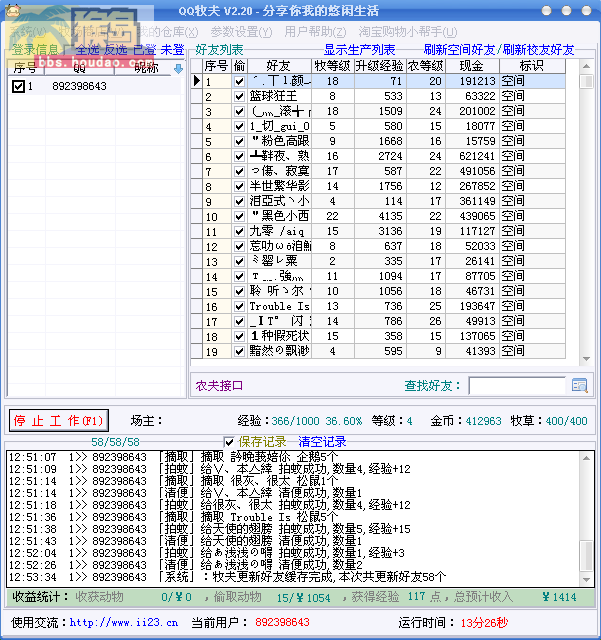Image resolution: width=601 pixels, height=640 pixels.
Task: Click the 已登 filter link
Action: pyautogui.click(x=145, y=50)
